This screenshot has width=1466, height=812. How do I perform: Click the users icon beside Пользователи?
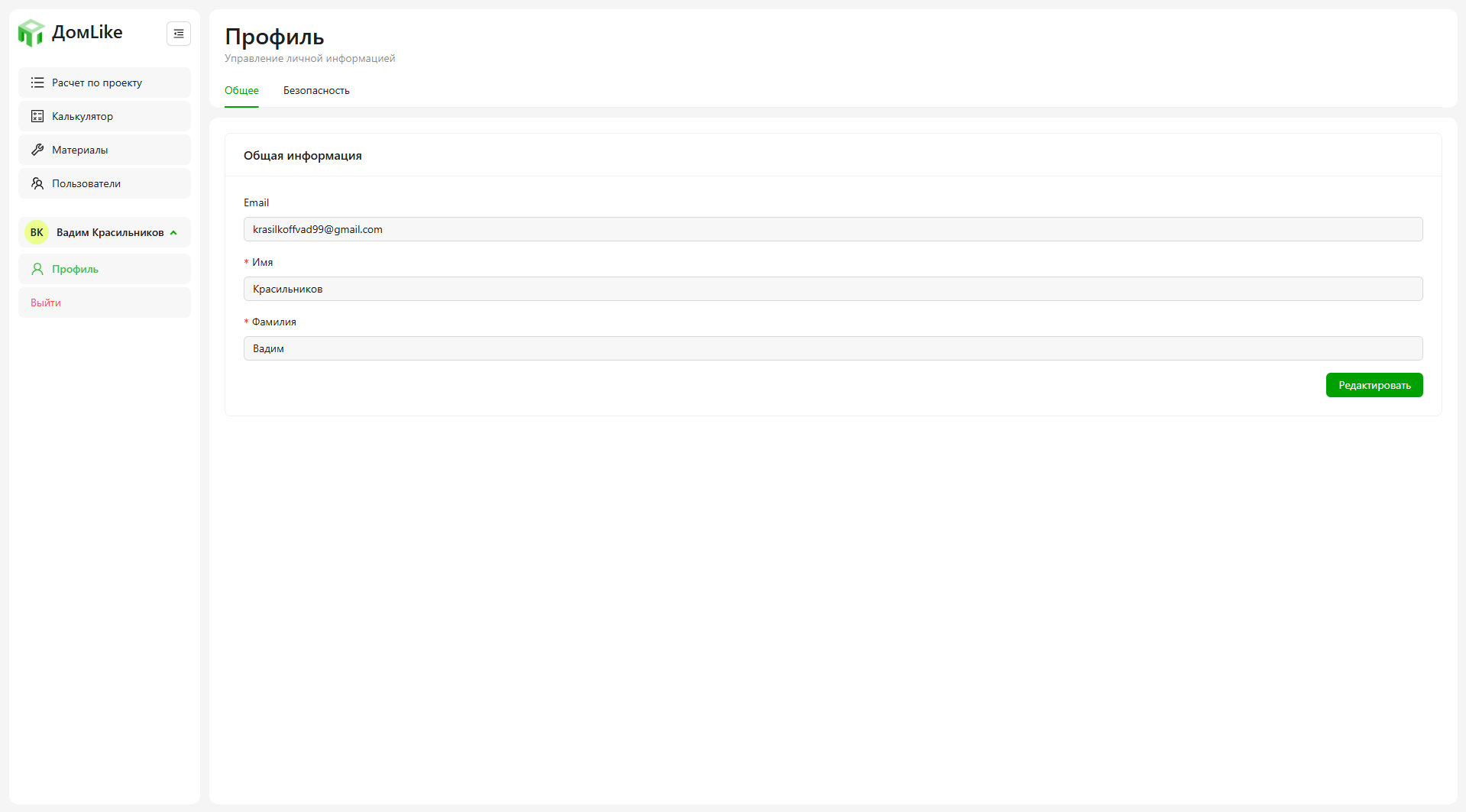point(37,183)
